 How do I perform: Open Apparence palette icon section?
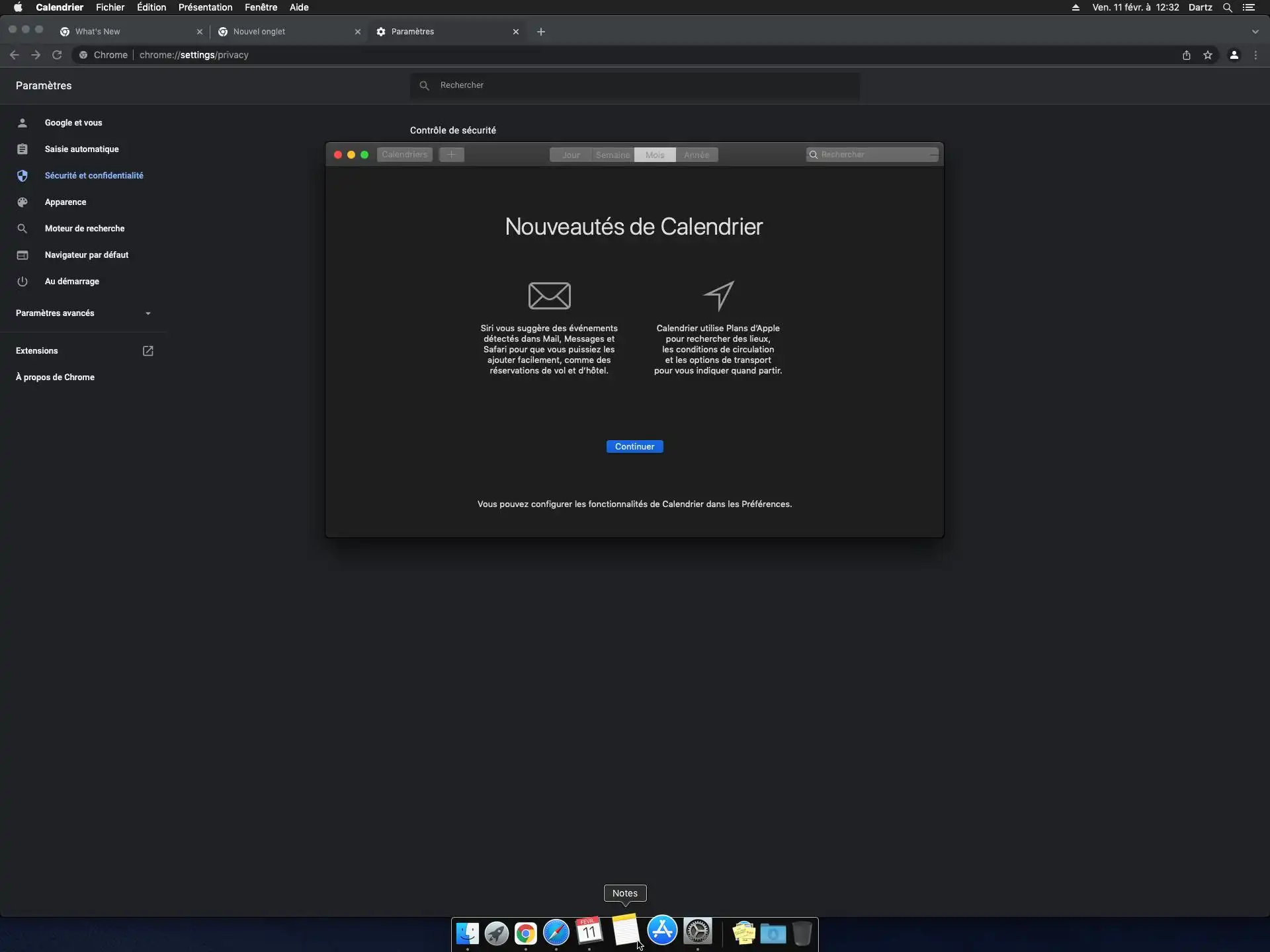22,202
